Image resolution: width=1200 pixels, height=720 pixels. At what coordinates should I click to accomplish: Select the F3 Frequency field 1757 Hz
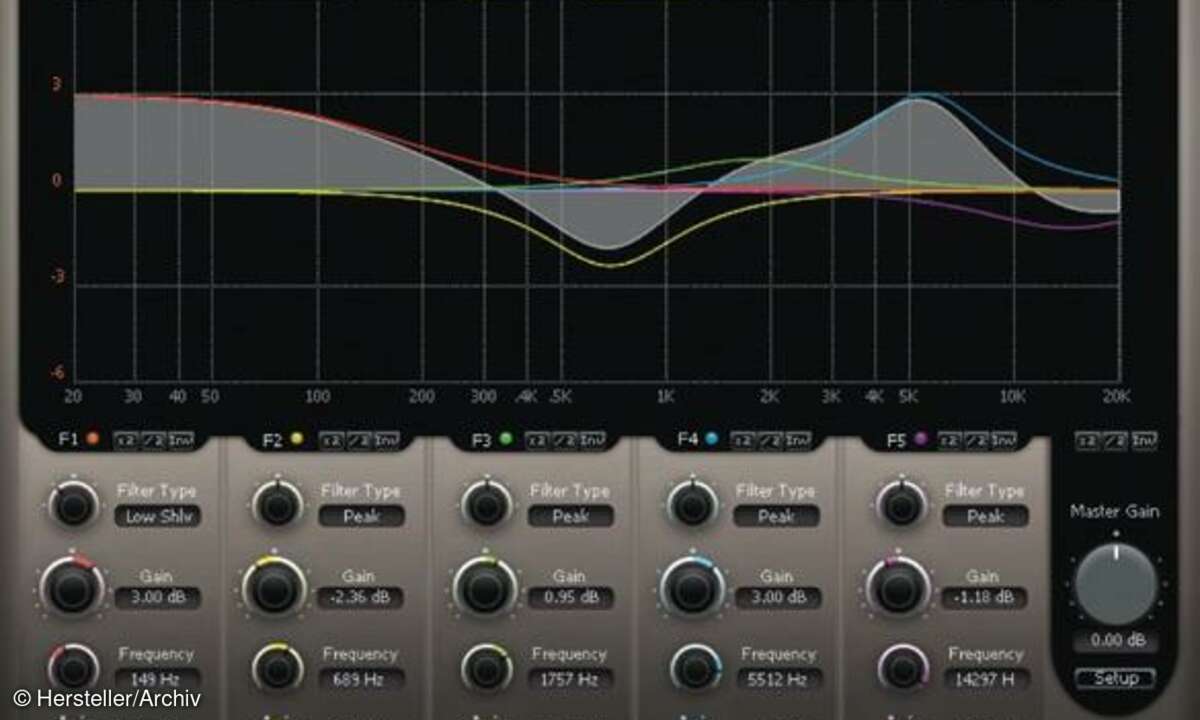571,679
